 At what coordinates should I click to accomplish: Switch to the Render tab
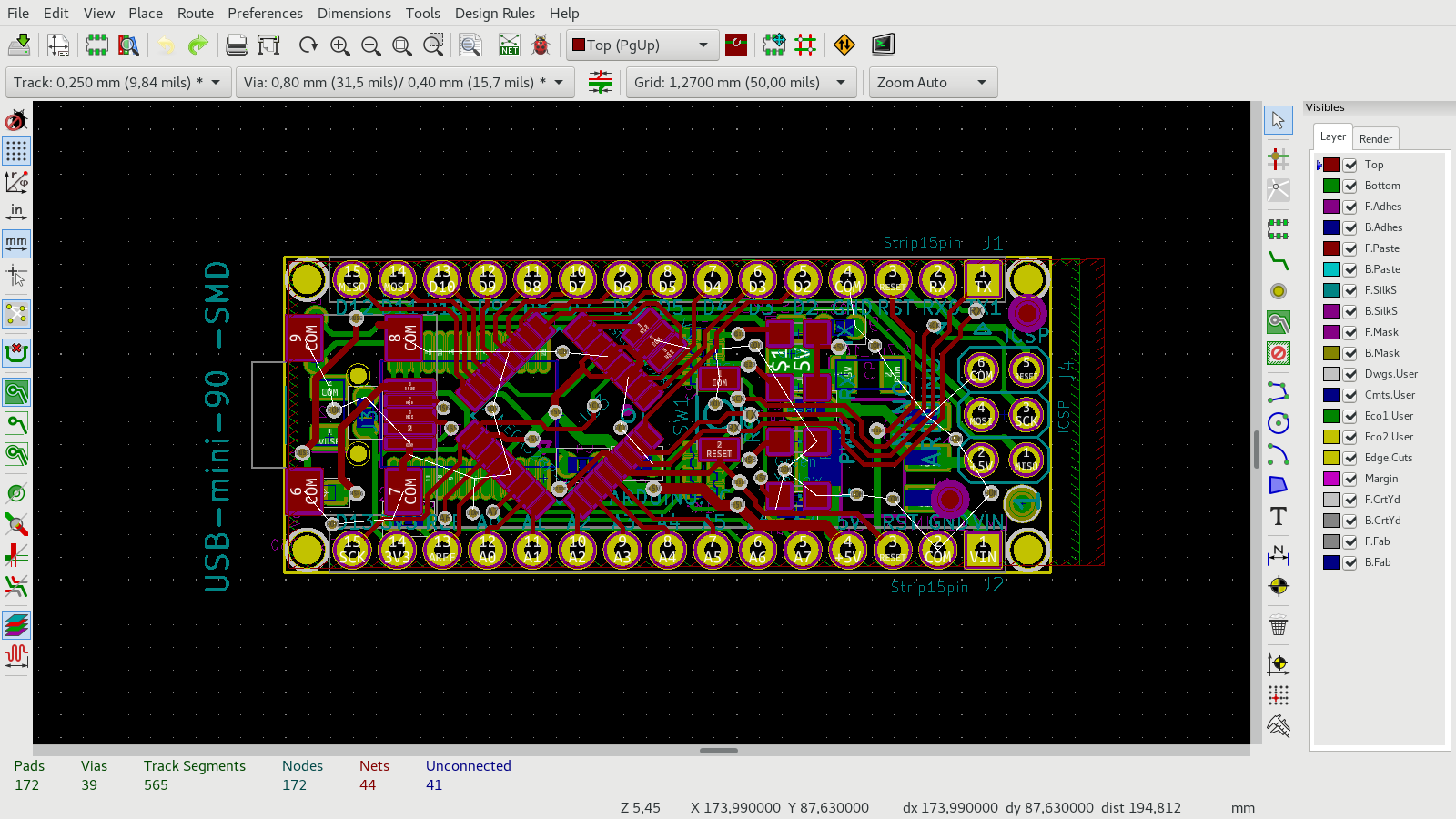pos(1375,138)
